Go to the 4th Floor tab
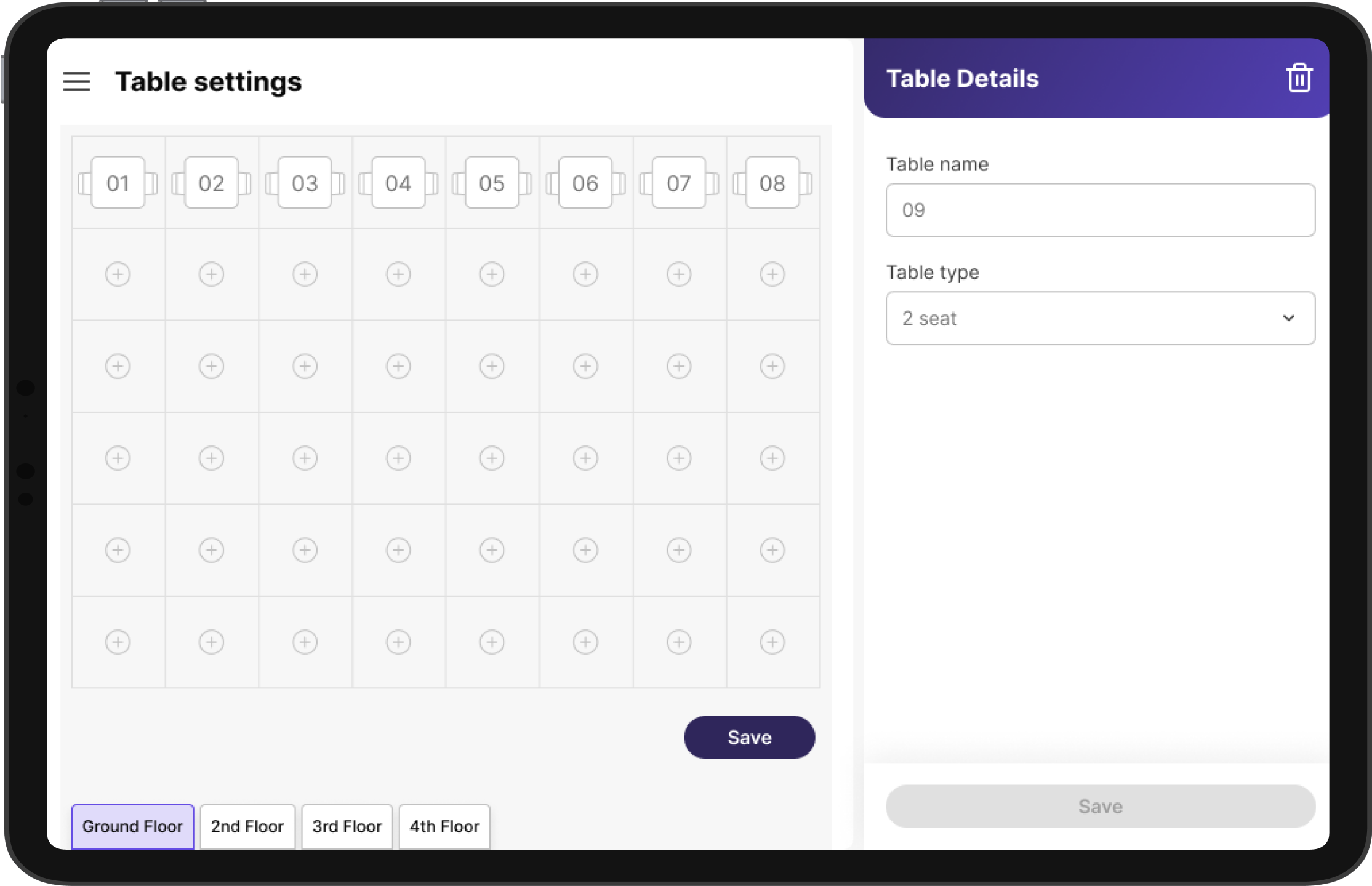 pyautogui.click(x=444, y=826)
